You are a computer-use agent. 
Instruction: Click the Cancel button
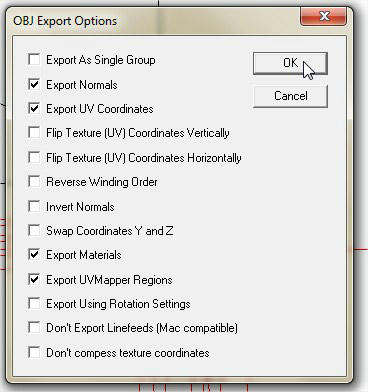coord(290,96)
